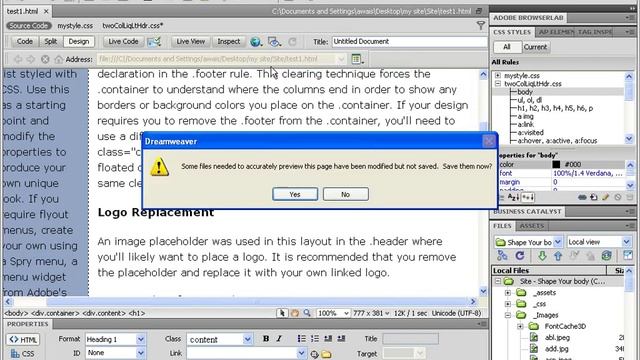This screenshot has height=360, width=640.
Task: Expand the FontCache3D folder
Action: click(520, 327)
